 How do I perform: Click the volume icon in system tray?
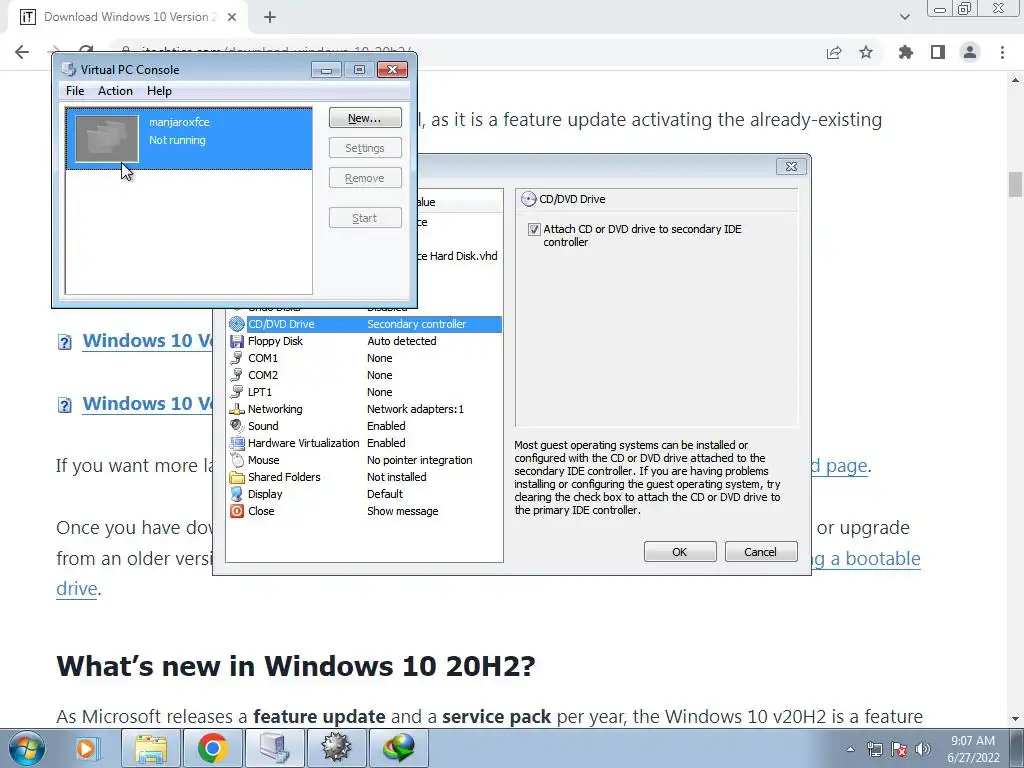[923, 749]
